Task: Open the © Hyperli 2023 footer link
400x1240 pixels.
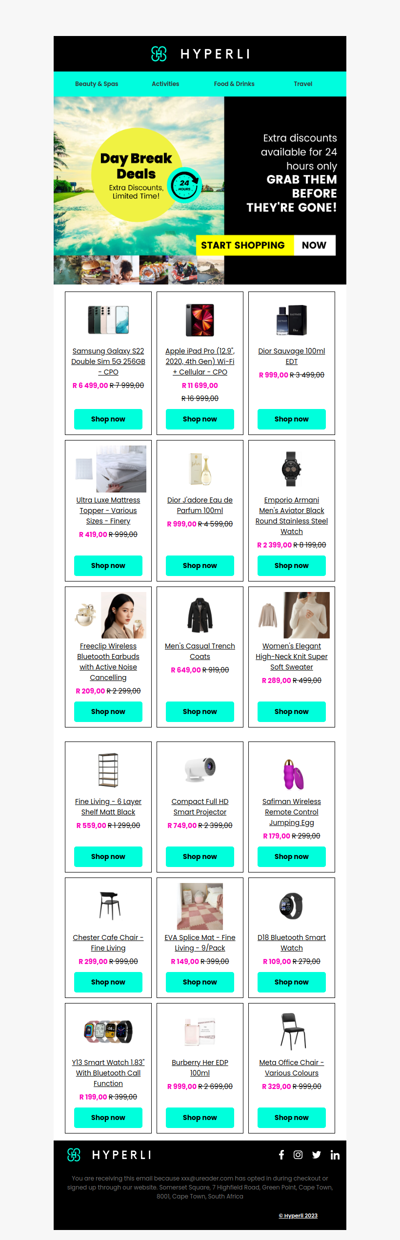Action: (x=298, y=1216)
